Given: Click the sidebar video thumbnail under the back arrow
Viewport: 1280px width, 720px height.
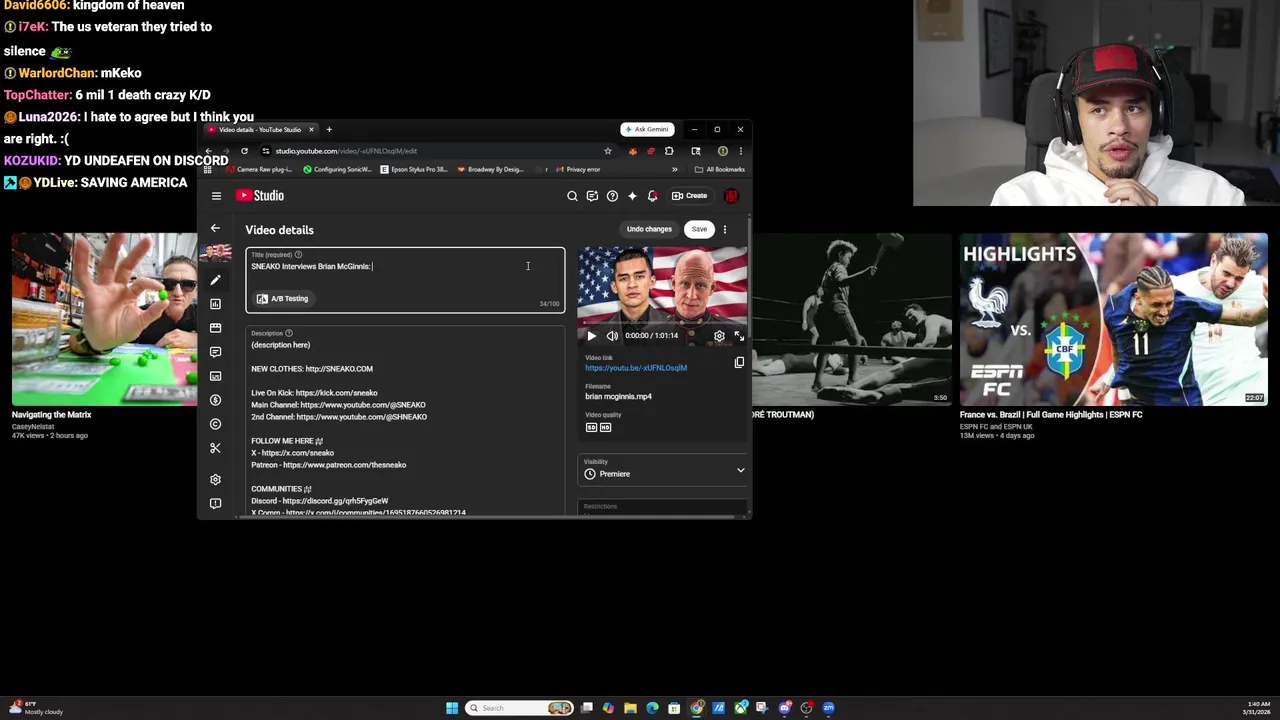Looking at the screenshot, I should click(215, 254).
